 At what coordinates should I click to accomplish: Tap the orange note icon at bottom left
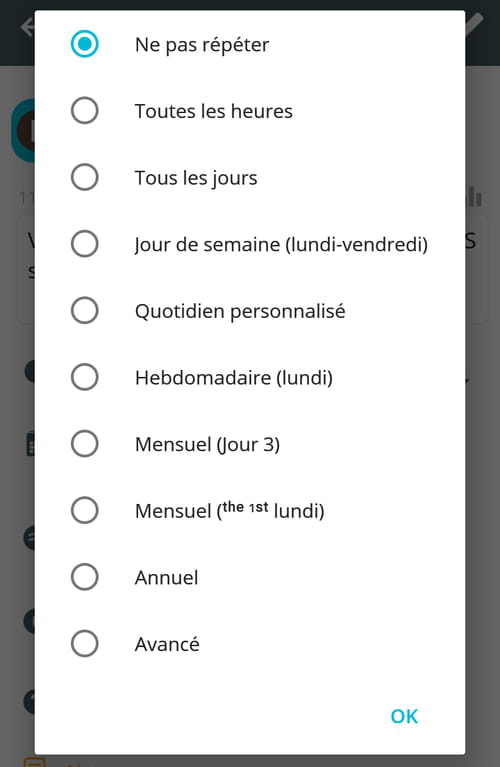(x=35, y=762)
